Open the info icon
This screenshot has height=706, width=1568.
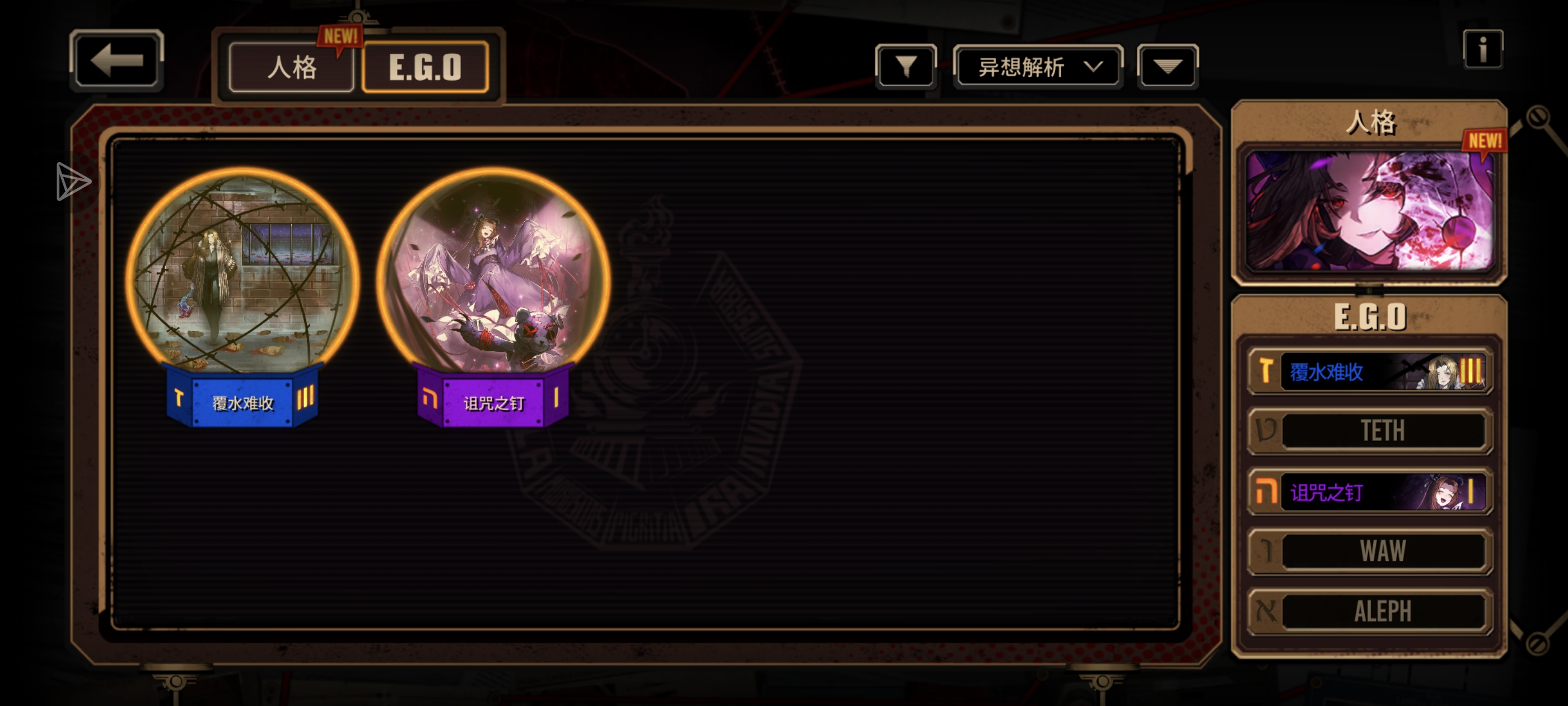(1483, 49)
